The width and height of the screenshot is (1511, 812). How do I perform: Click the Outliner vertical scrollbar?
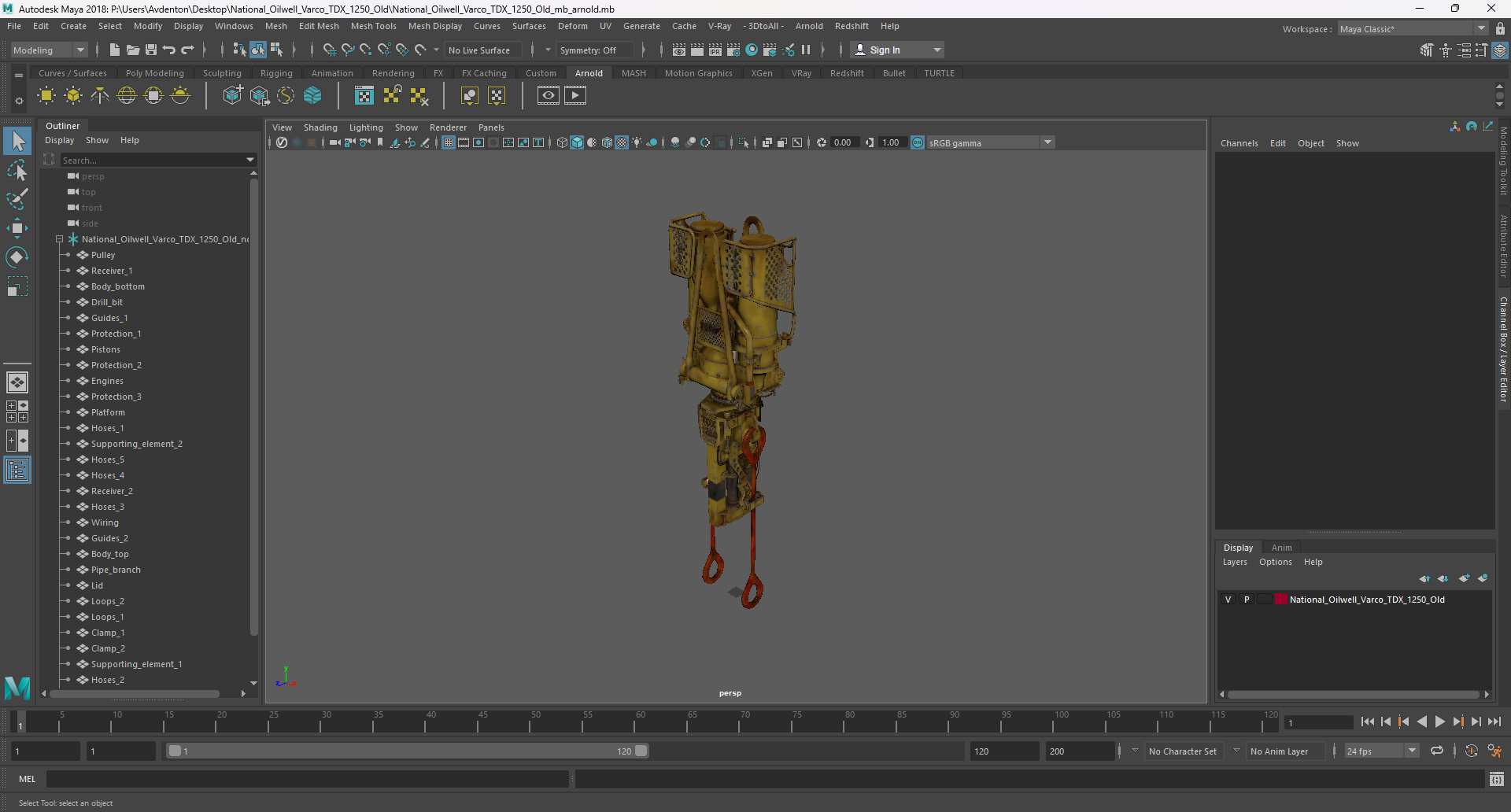coord(253,407)
